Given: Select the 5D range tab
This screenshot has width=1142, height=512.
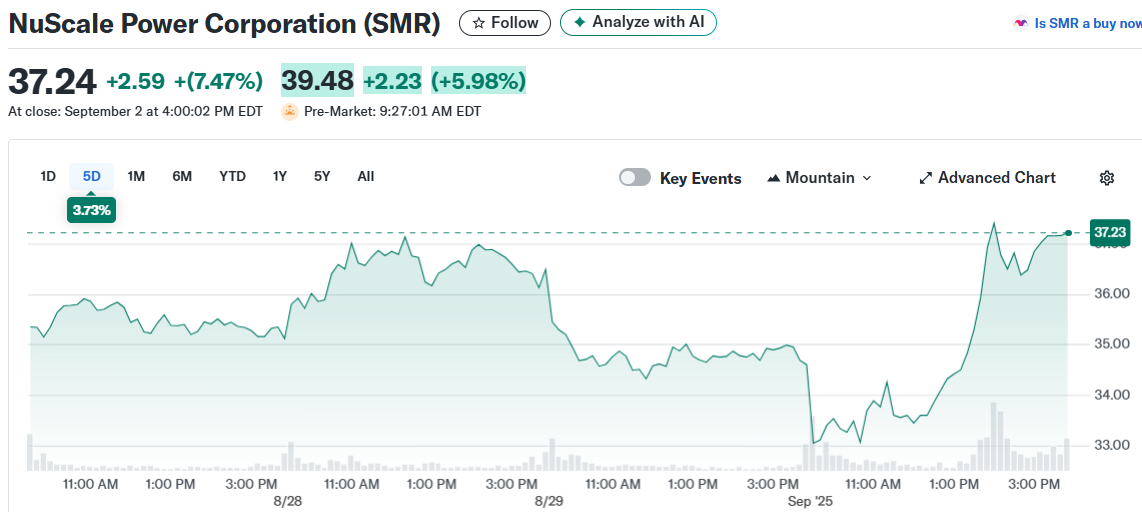Looking at the screenshot, I should 92,176.
